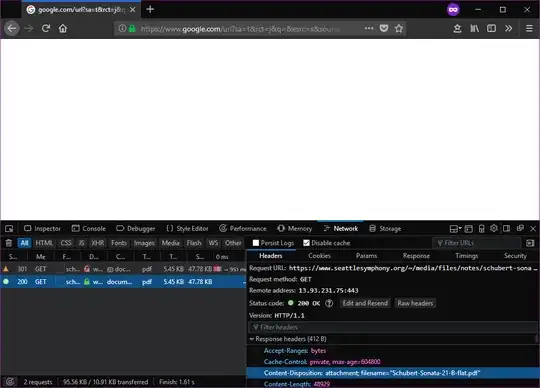Filter requests by JS
540x388 pixels.
pos(81,243)
